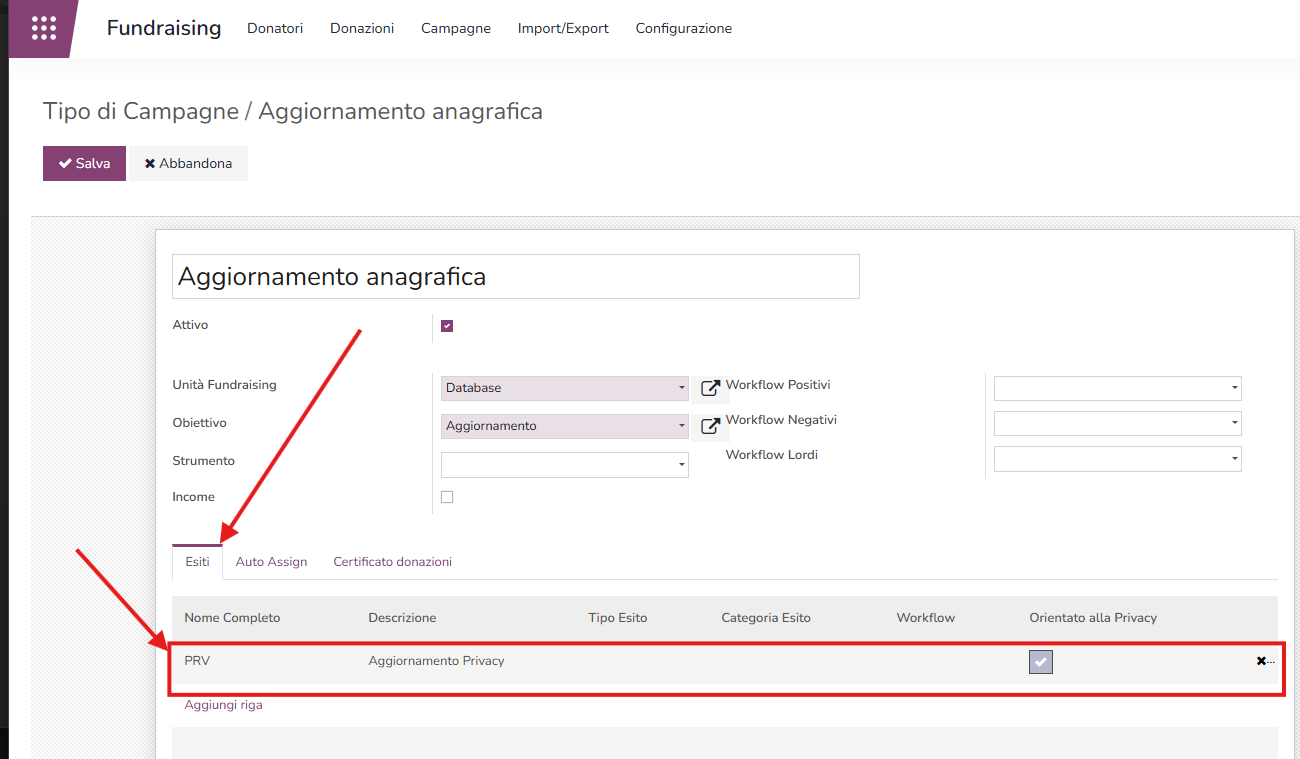Open the Workflow Positivi dropdown
The width and height of the screenshot is (1300, 759).
point(1118,388)
